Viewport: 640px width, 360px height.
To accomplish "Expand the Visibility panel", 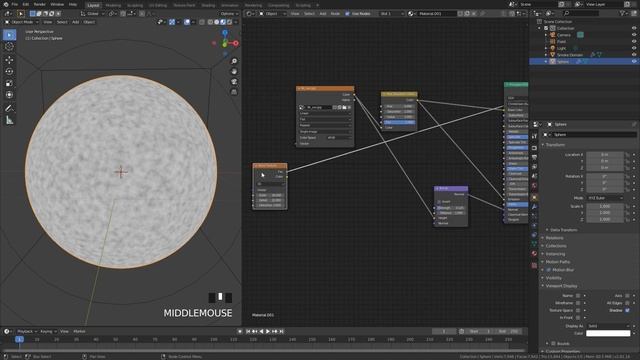I will tap(553, 278).
